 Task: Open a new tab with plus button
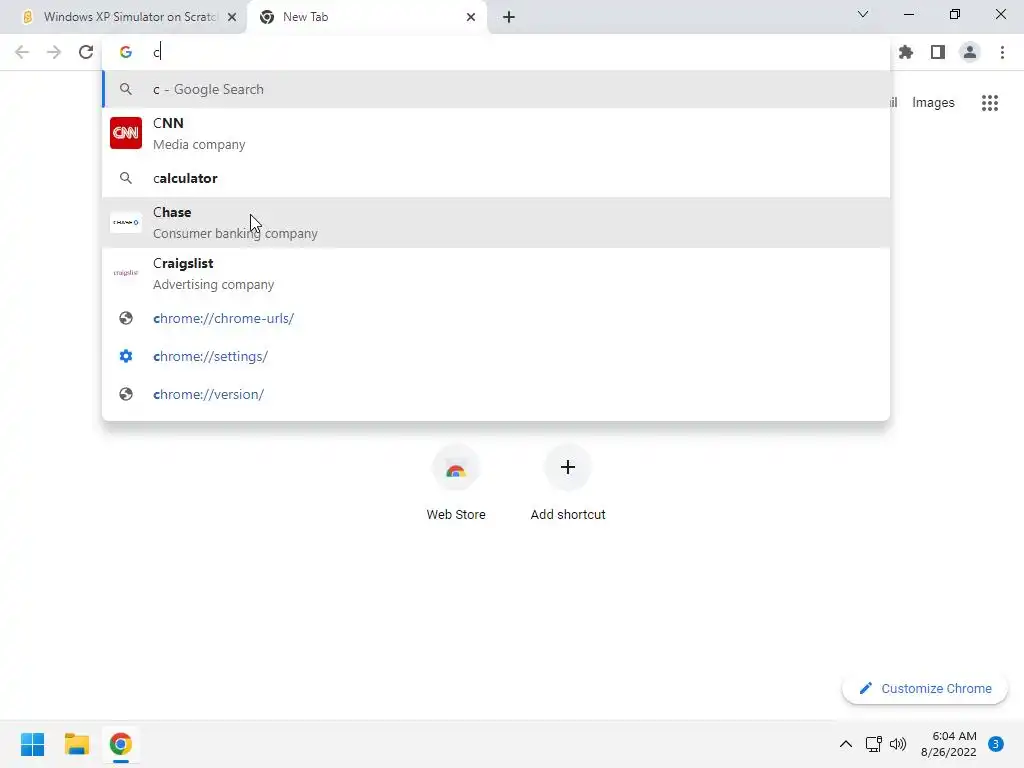pos(509,17)
